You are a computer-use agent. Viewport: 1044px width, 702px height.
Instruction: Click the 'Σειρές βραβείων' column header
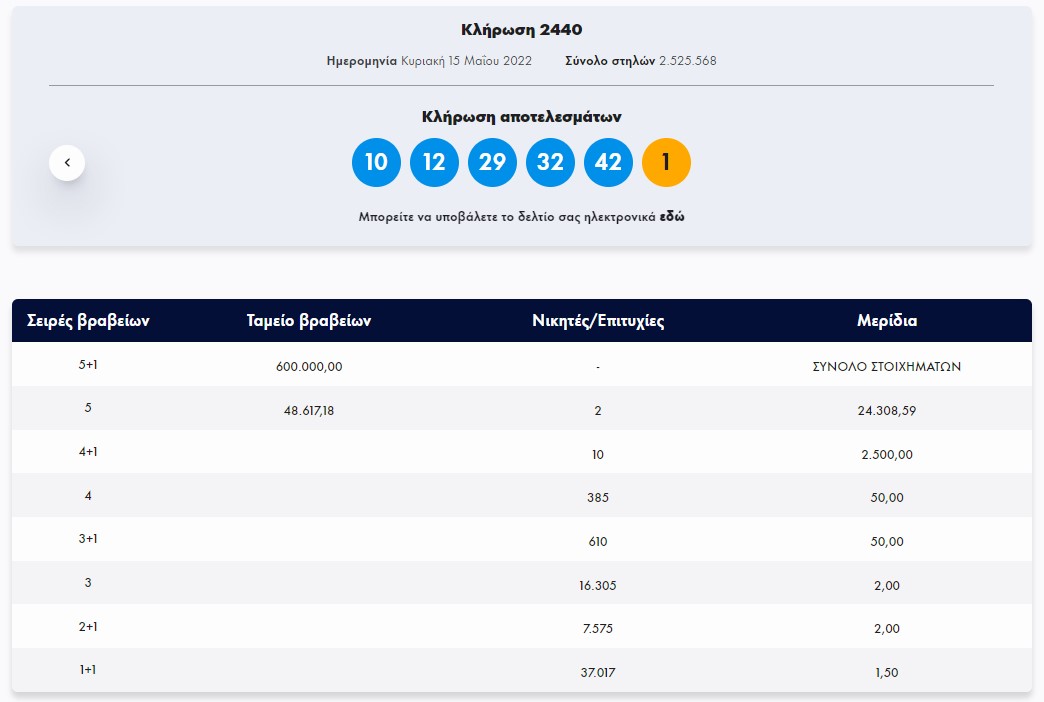click(88, 321)
